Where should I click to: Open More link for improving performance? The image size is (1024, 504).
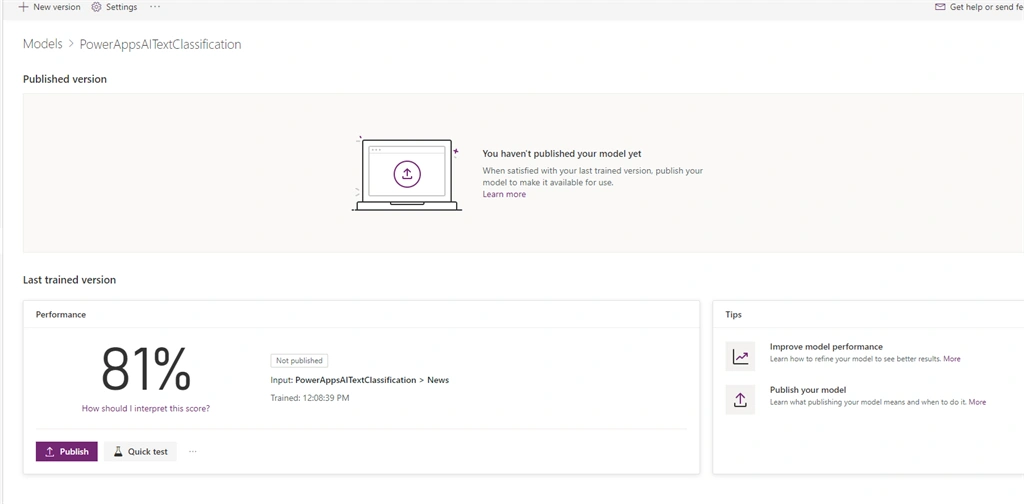(952, 358)
